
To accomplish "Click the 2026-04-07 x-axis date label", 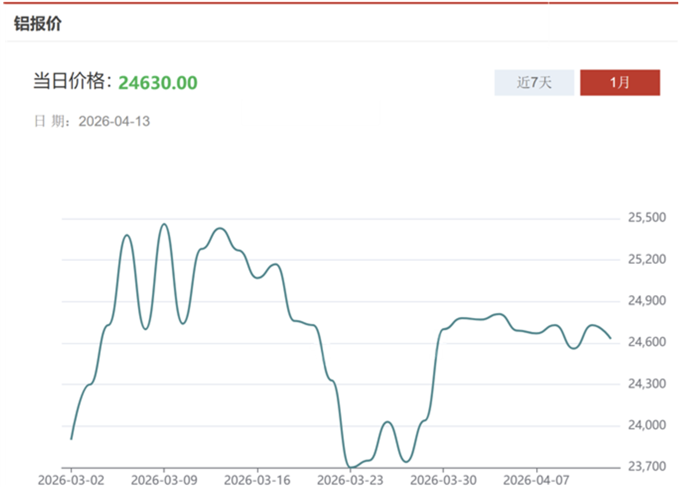I will [537, 478].
